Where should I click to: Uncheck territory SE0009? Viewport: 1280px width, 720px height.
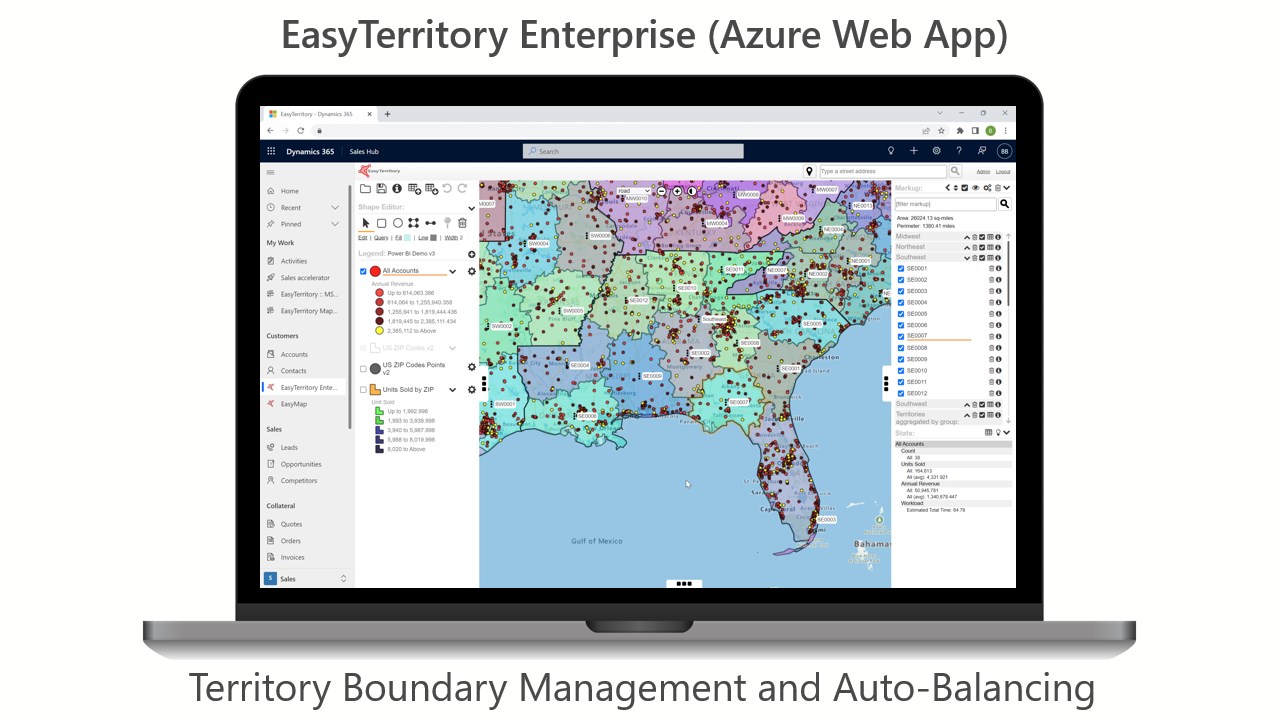901,359
